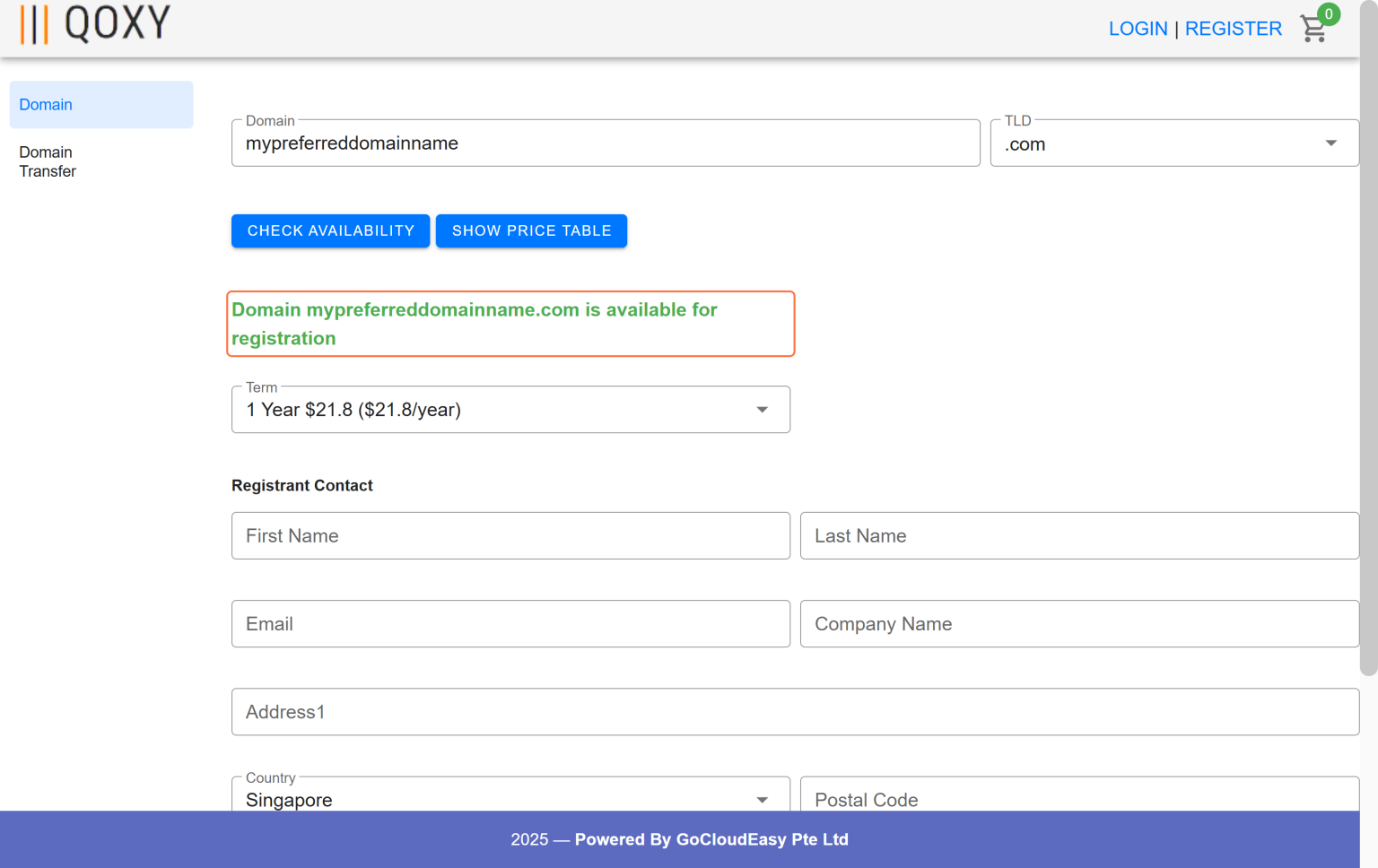Select the Domain sidebar item
1378x868 pixels.
101,105
